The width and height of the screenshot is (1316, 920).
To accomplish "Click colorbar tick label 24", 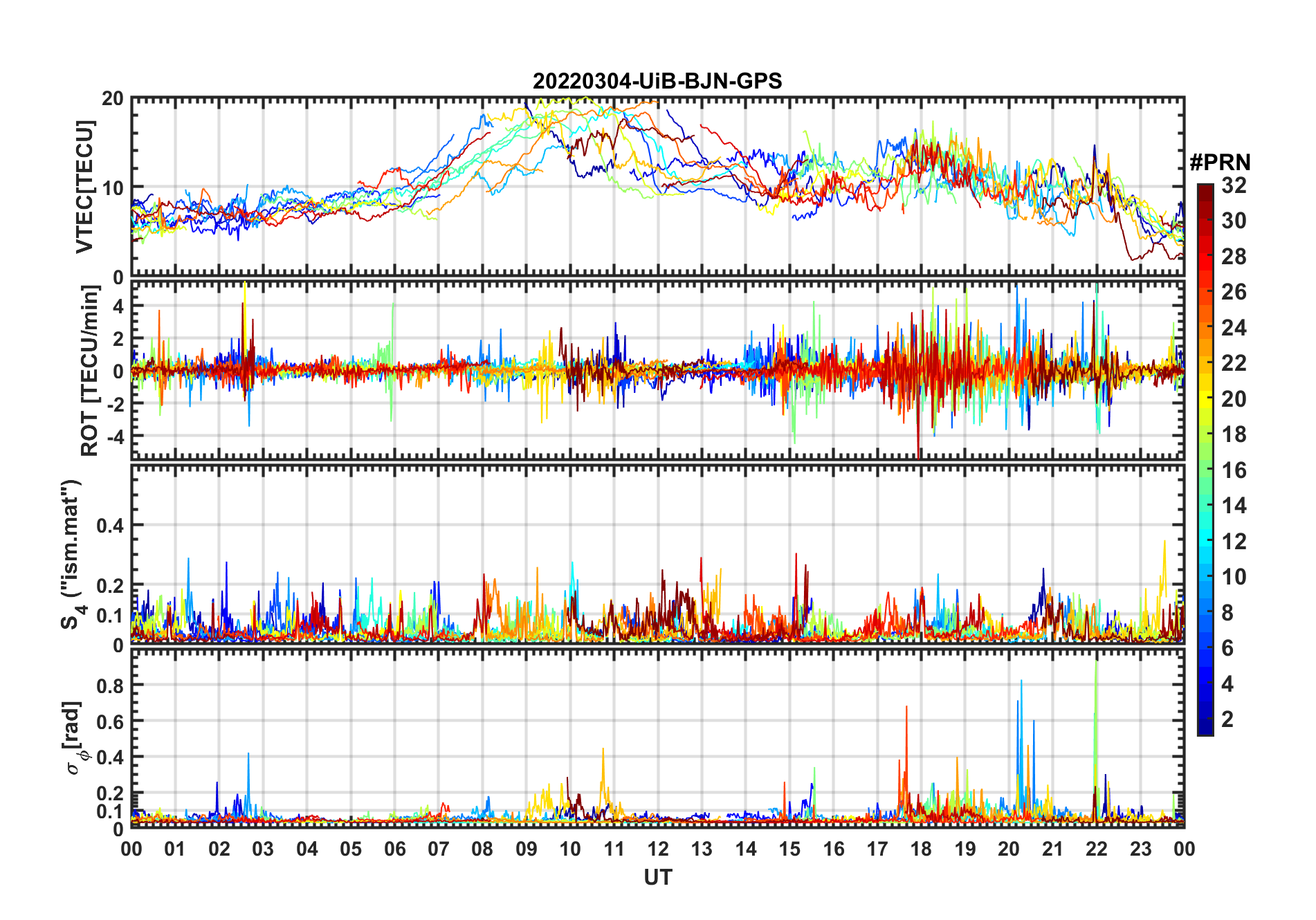I will 1234,327.
